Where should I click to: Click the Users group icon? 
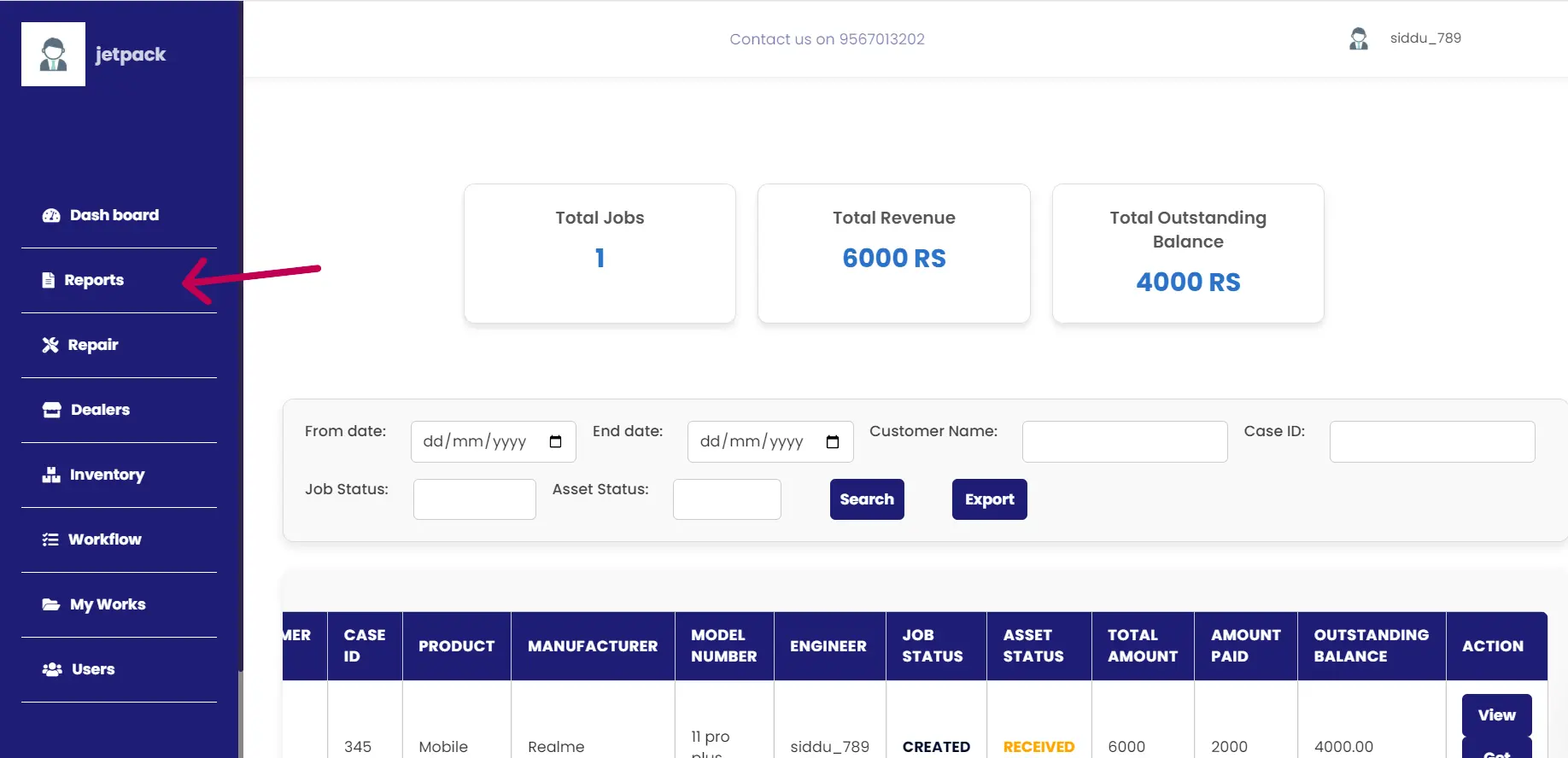coord(52,669)
